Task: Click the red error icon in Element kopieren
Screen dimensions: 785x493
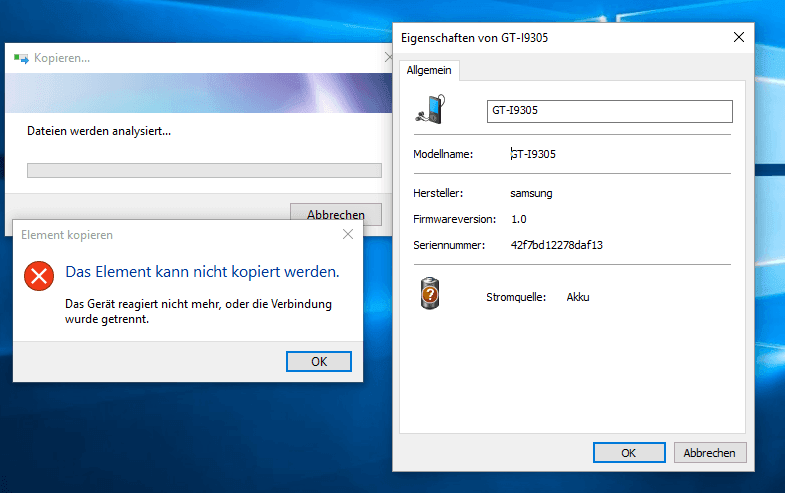Action: [39, 276]
